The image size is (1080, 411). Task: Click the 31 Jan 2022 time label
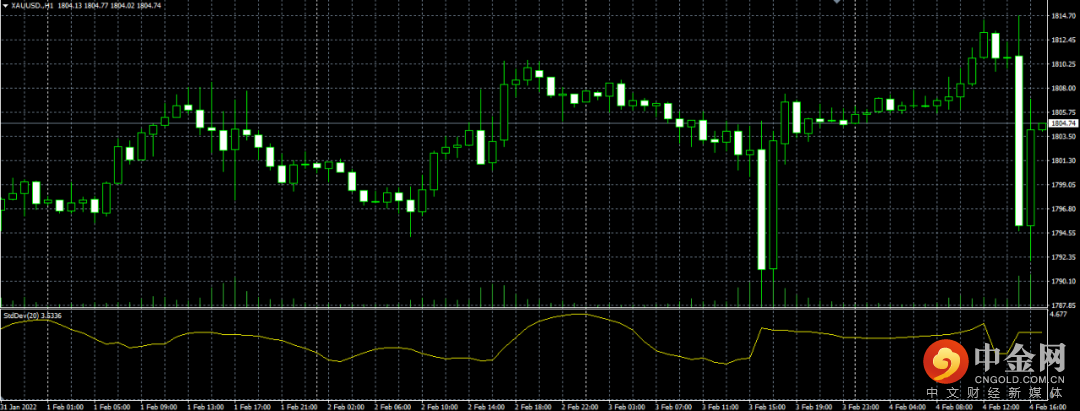click(x=17, y=406)
